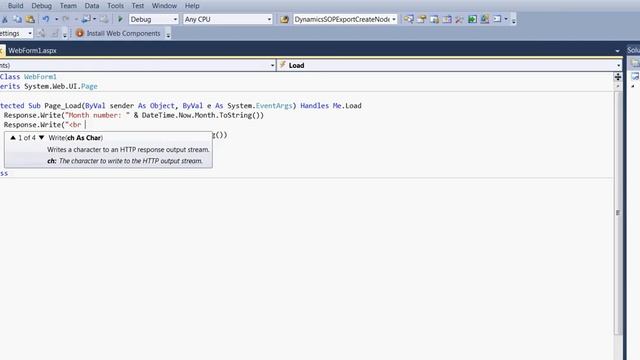Open the Help menu
Image resolution: width=640 pixels, height=360 pixels.
tap(192, 6)
